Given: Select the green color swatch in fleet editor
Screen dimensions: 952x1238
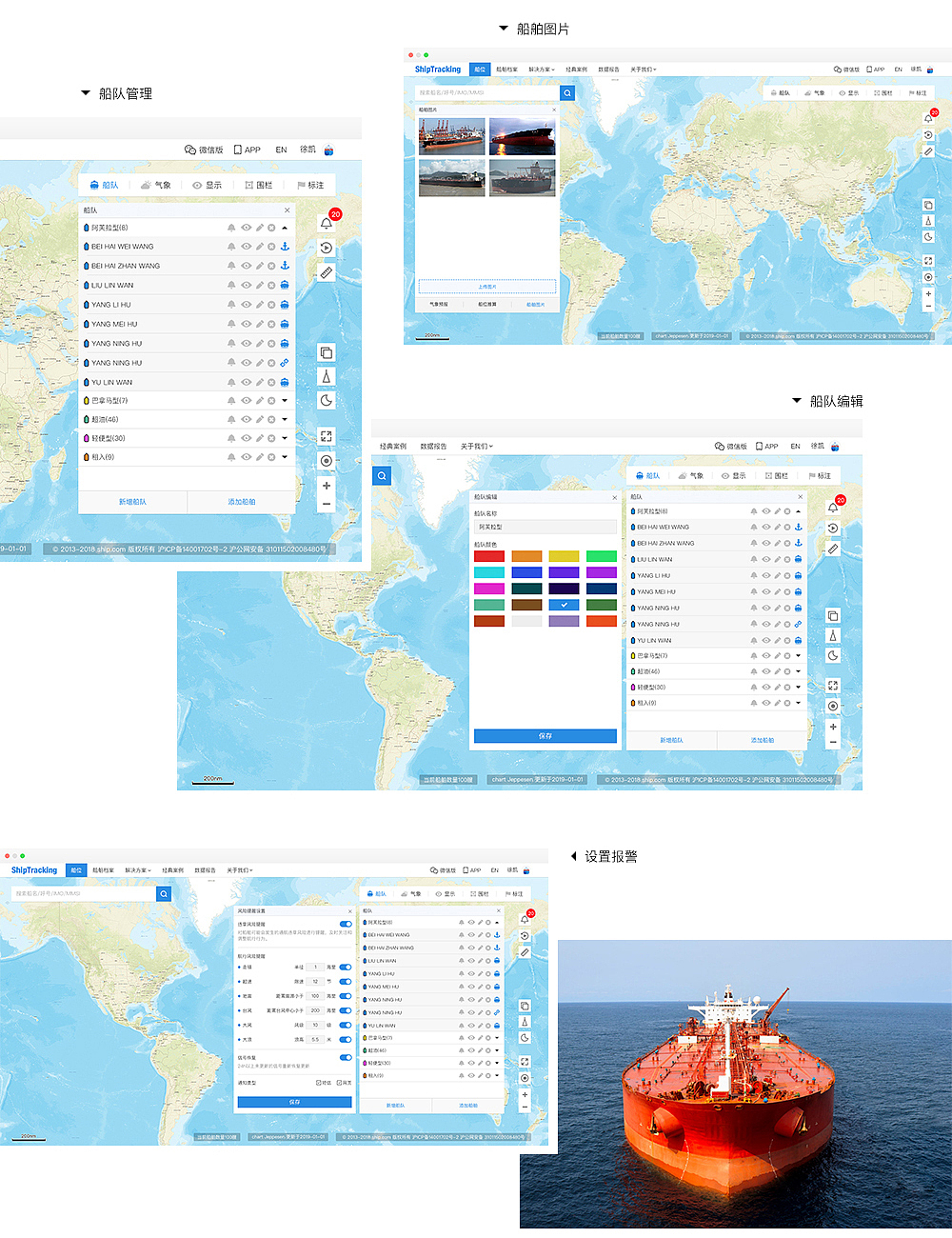Looking at the screenshot, I should [x=601, y=555].
